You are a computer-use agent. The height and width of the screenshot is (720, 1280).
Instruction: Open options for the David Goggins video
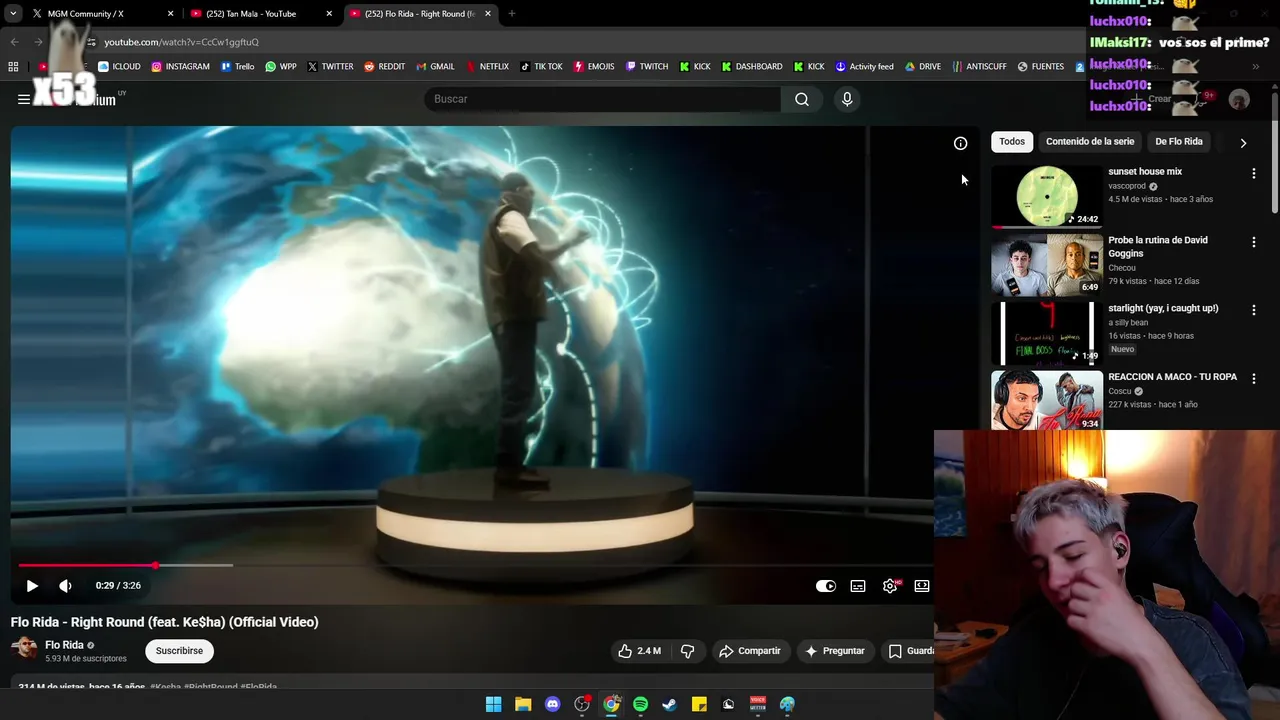pyautogui.click(x=1253, y=242)
